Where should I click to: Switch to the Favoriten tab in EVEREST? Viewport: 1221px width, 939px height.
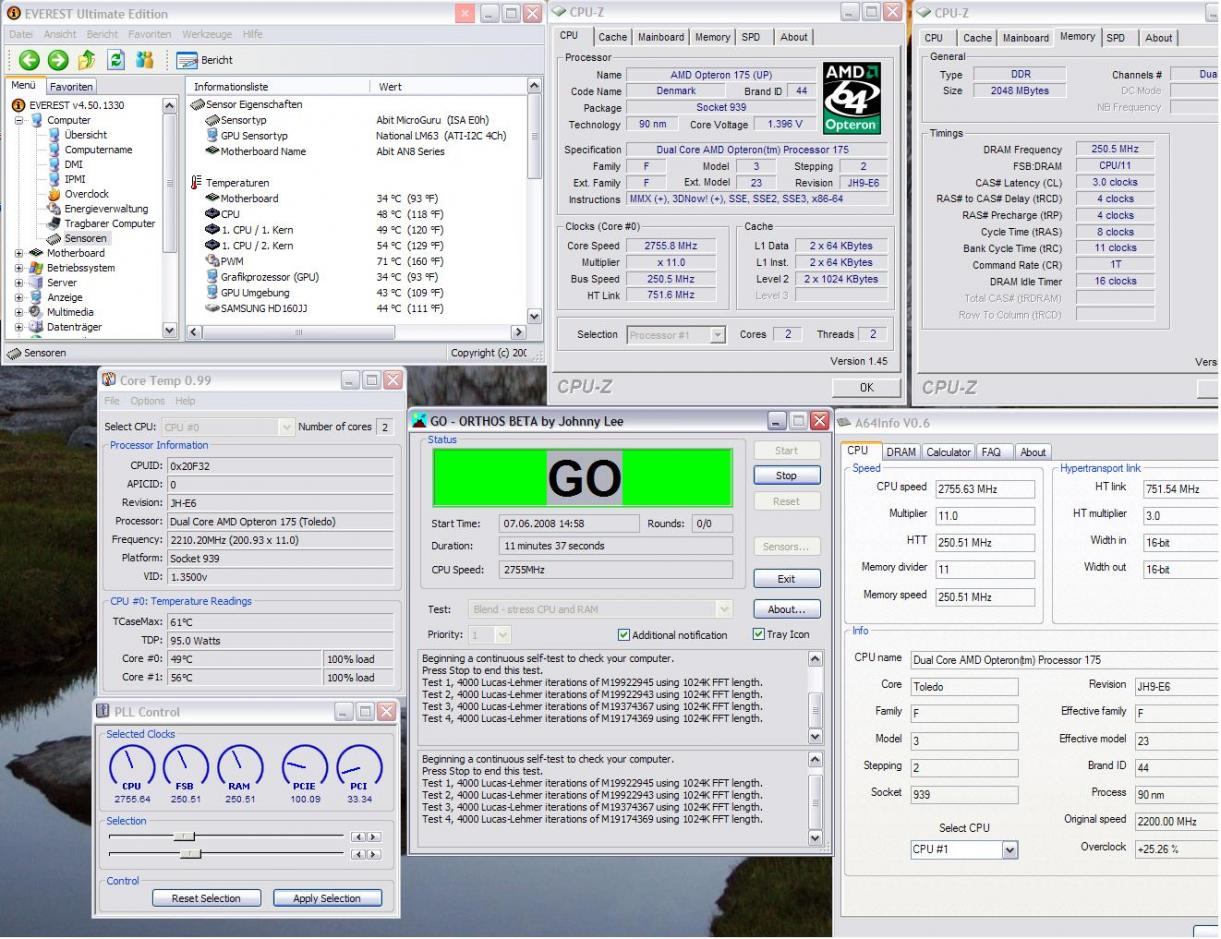72,87
